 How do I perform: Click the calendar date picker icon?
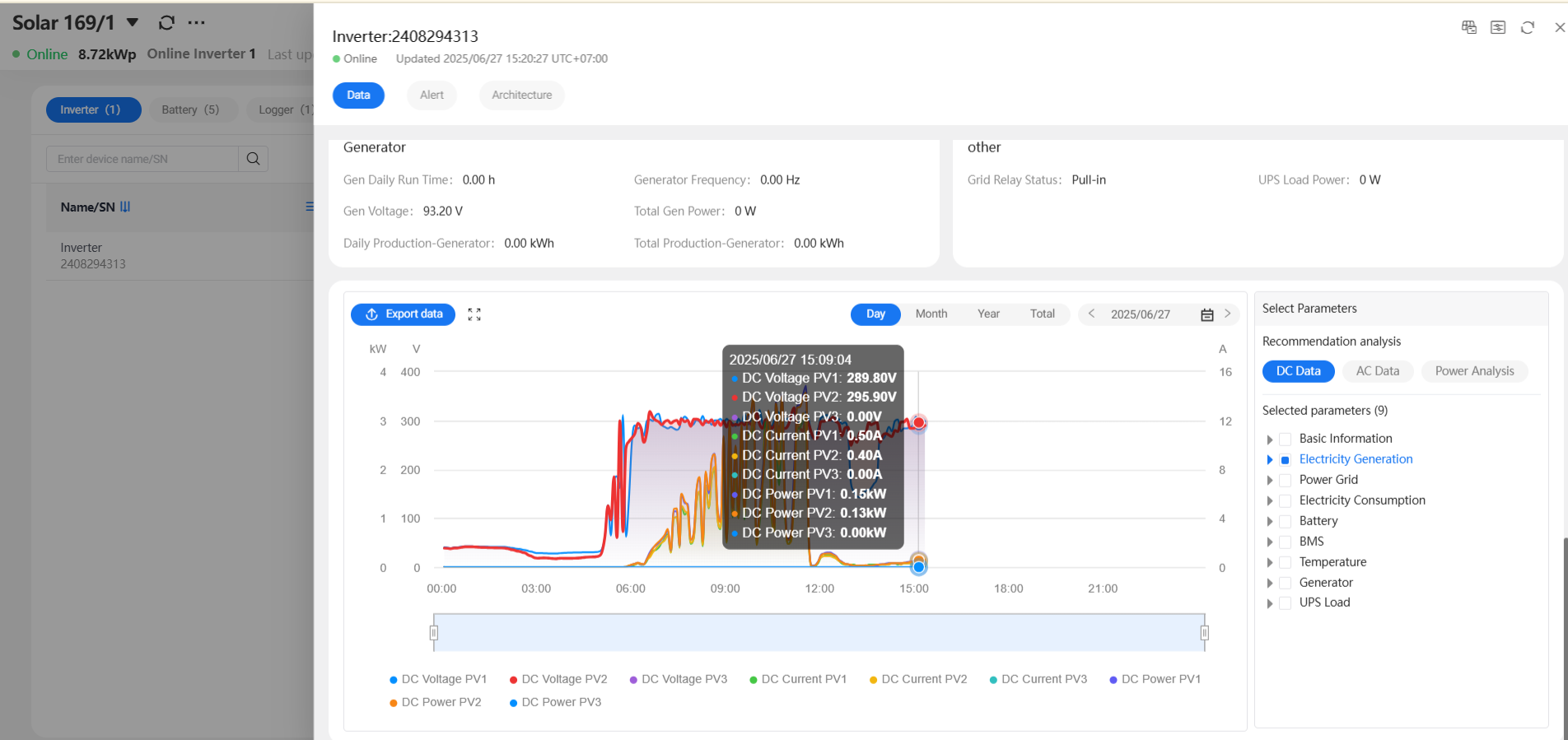(1206, 314)
